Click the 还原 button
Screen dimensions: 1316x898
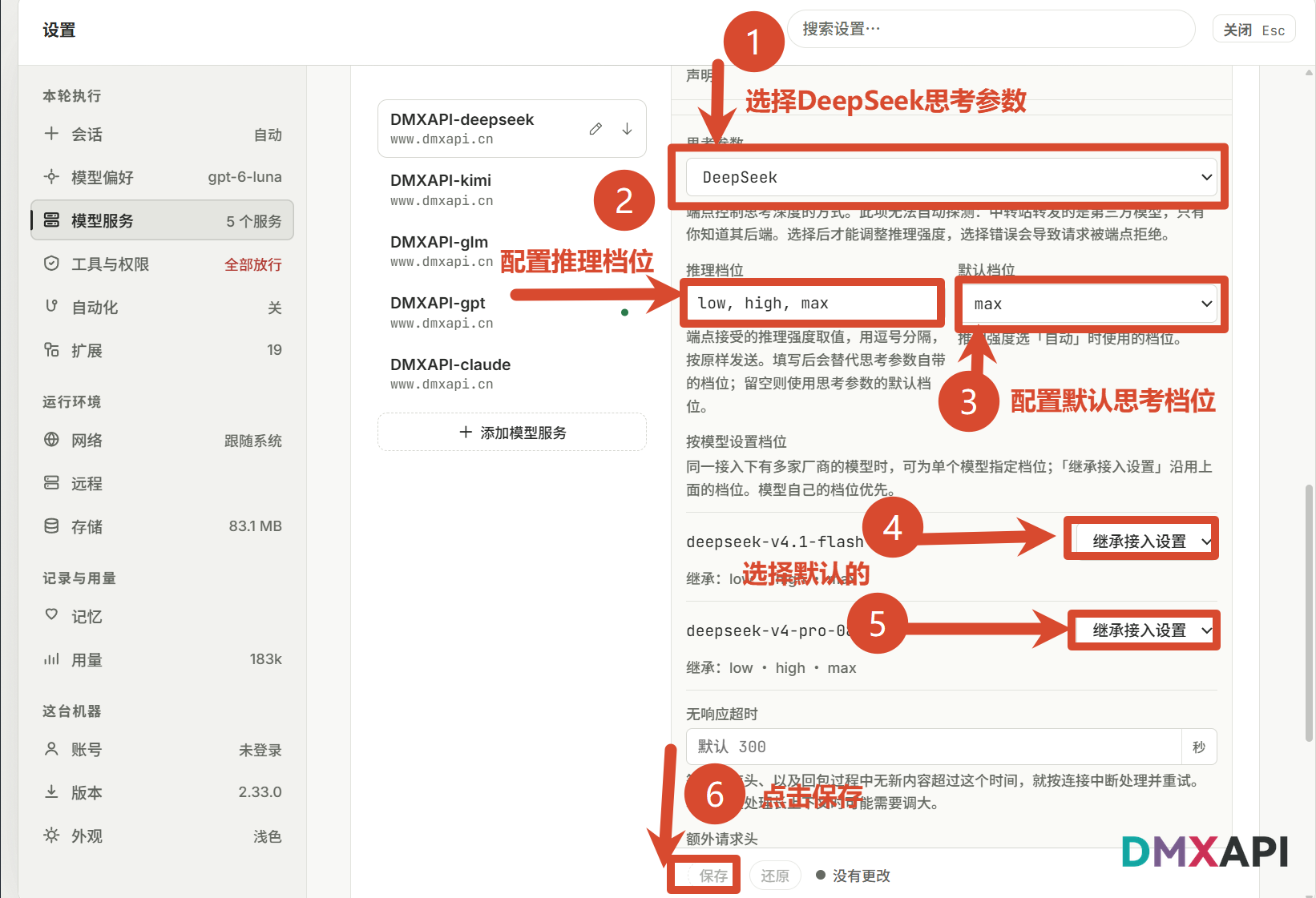[775, 876]
